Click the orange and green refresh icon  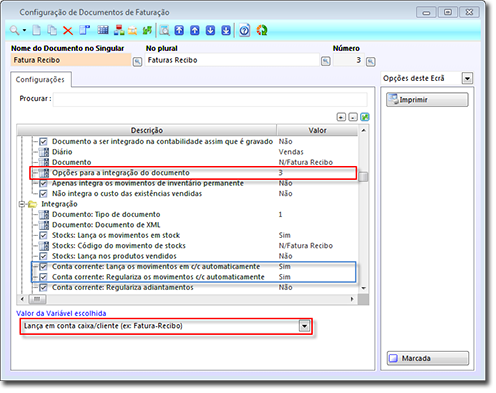[262, 30]
